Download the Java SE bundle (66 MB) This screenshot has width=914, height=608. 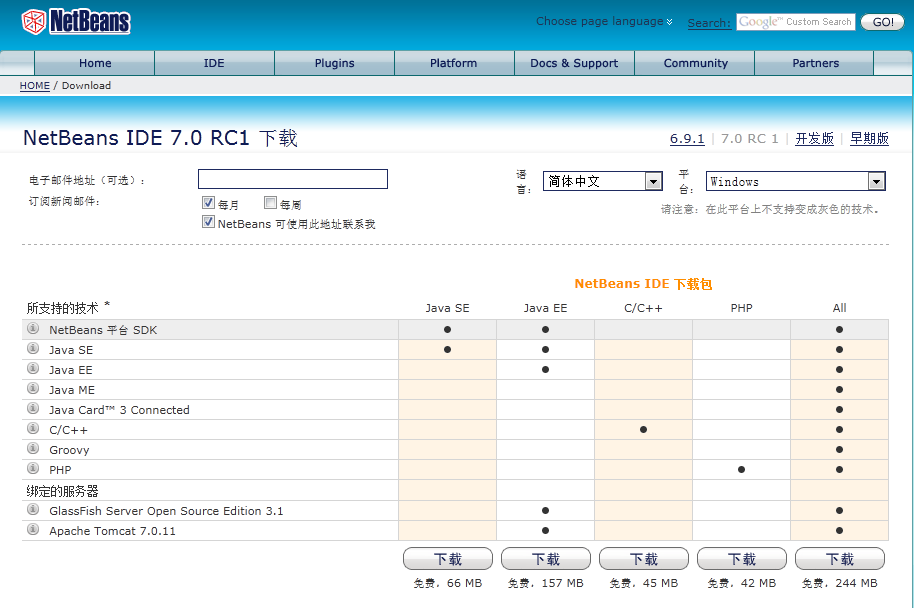coord(448,559)
